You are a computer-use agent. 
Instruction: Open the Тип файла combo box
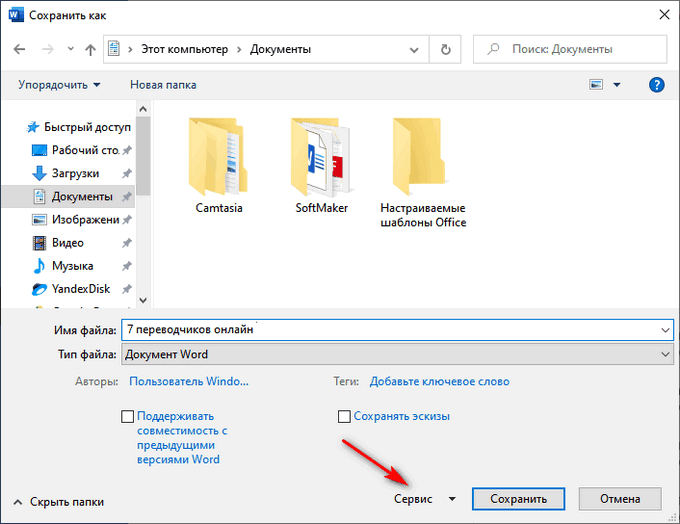coord(397,354)
